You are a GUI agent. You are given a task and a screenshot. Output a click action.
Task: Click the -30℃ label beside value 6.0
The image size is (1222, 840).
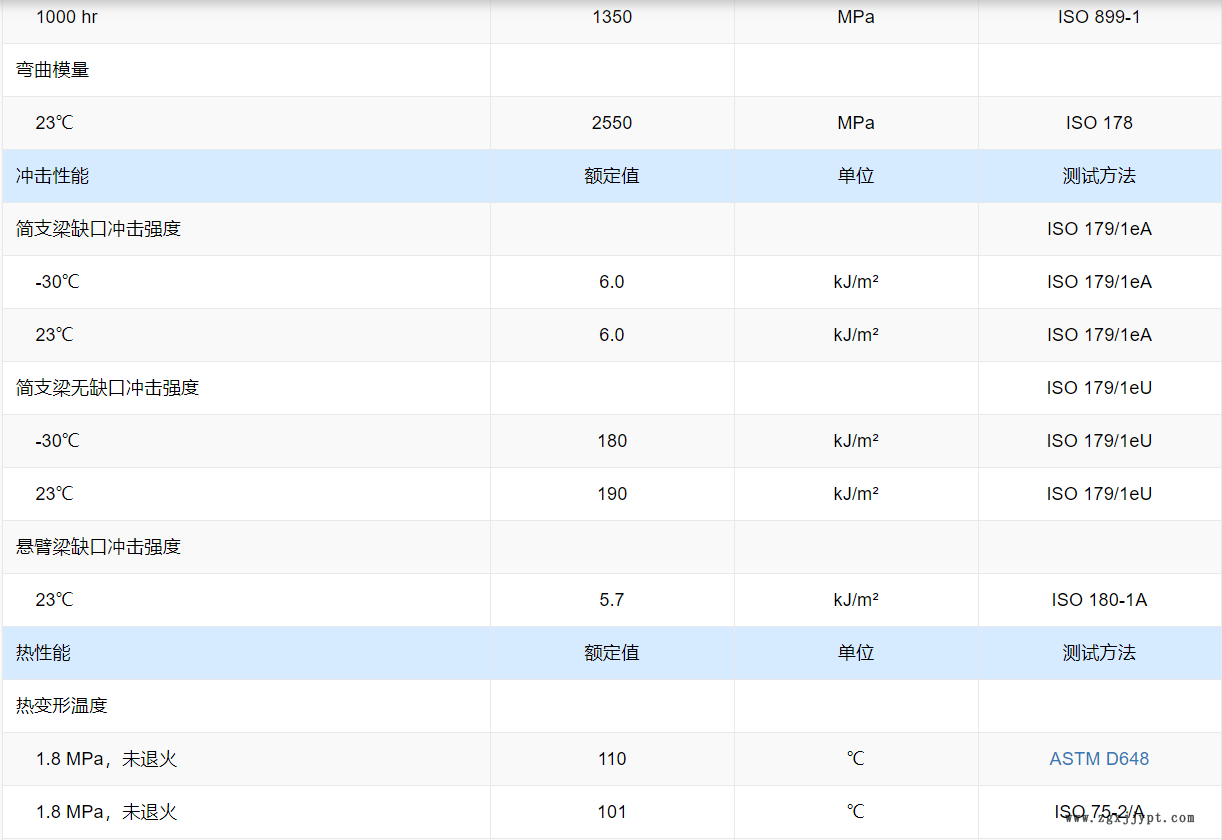click(x=57, y=282)
